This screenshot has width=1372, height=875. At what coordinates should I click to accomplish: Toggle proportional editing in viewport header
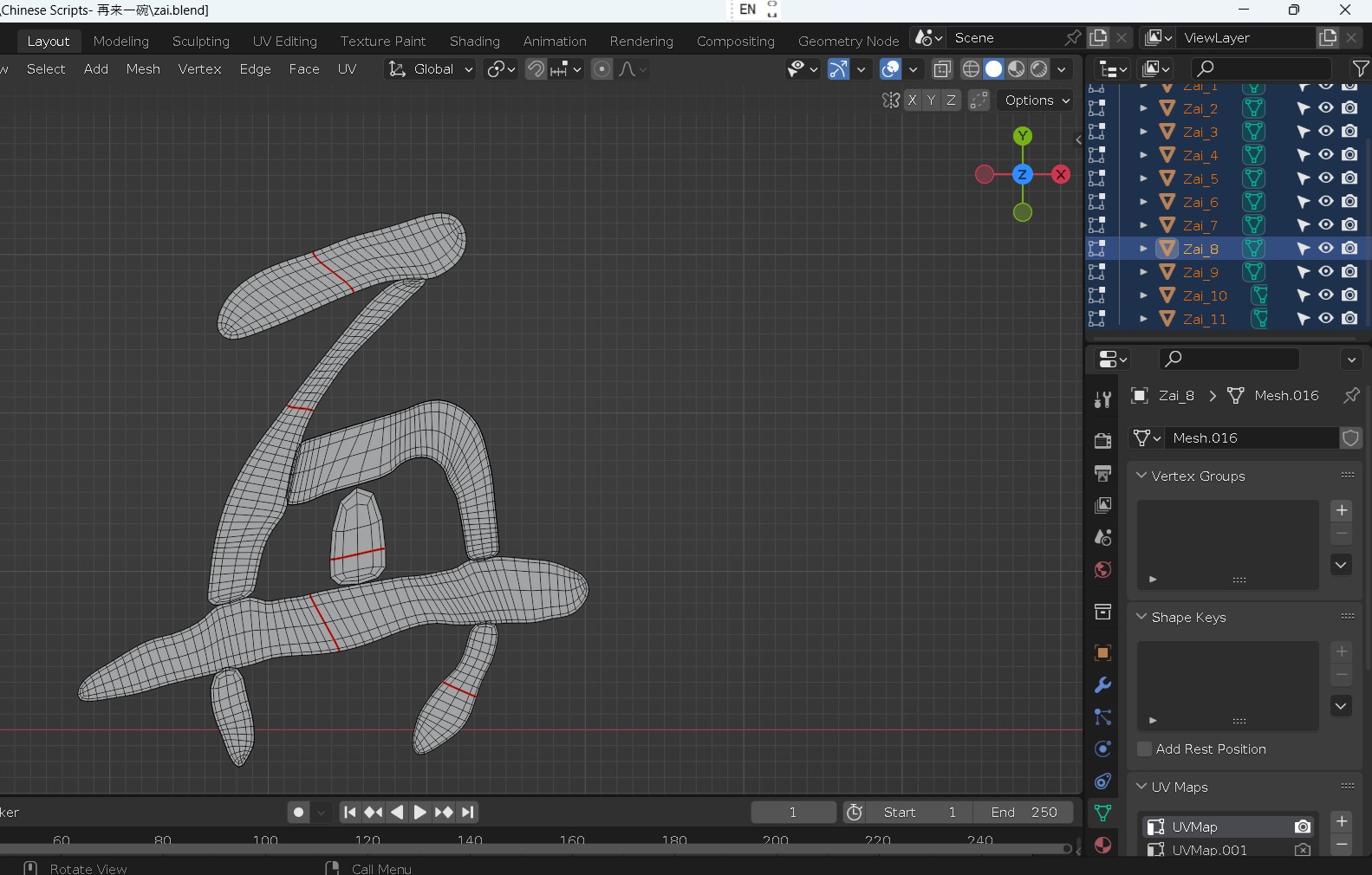601,69
